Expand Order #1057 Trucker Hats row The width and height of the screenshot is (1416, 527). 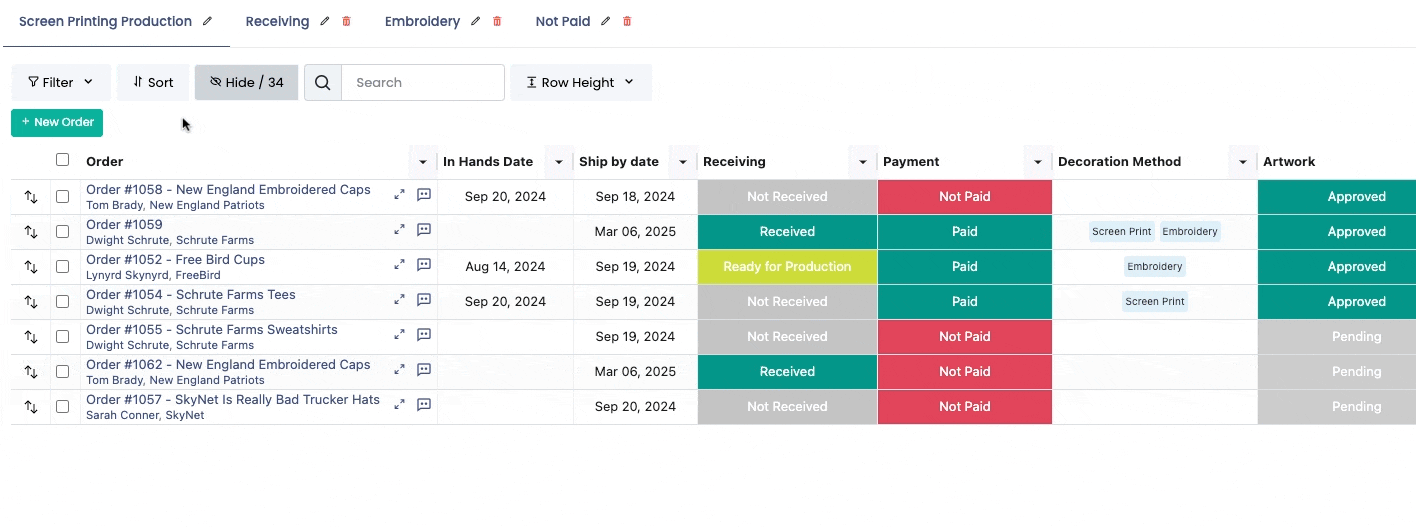pyautogui.click(x=399, y=405)
